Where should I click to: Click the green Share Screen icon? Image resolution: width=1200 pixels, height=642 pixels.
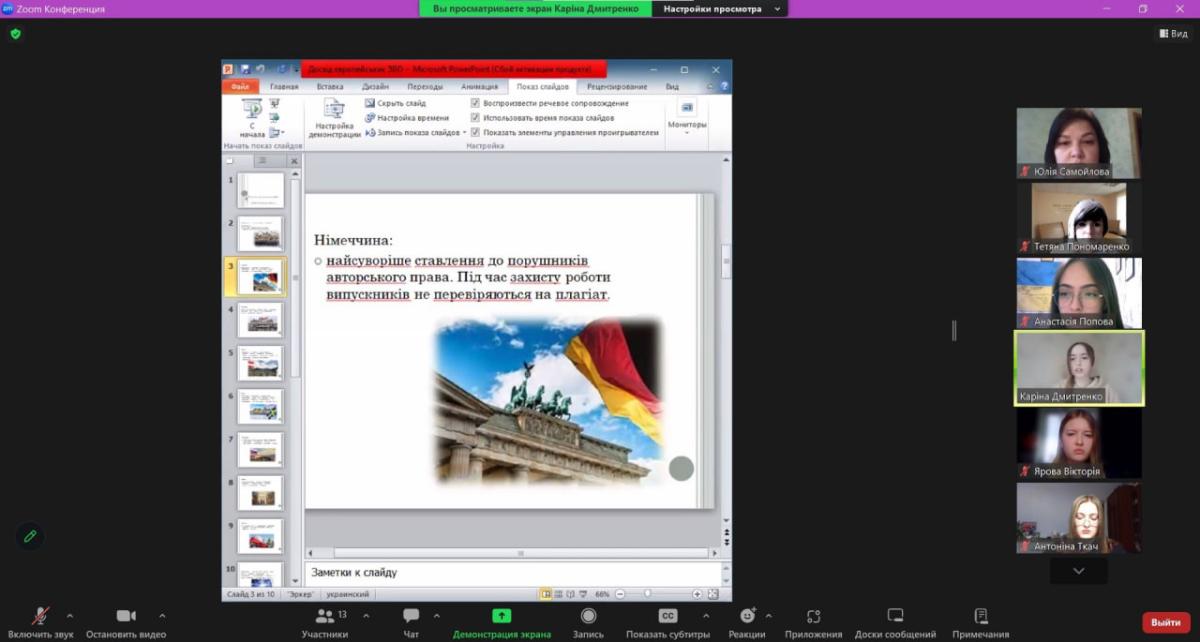(x=501, y=616)
